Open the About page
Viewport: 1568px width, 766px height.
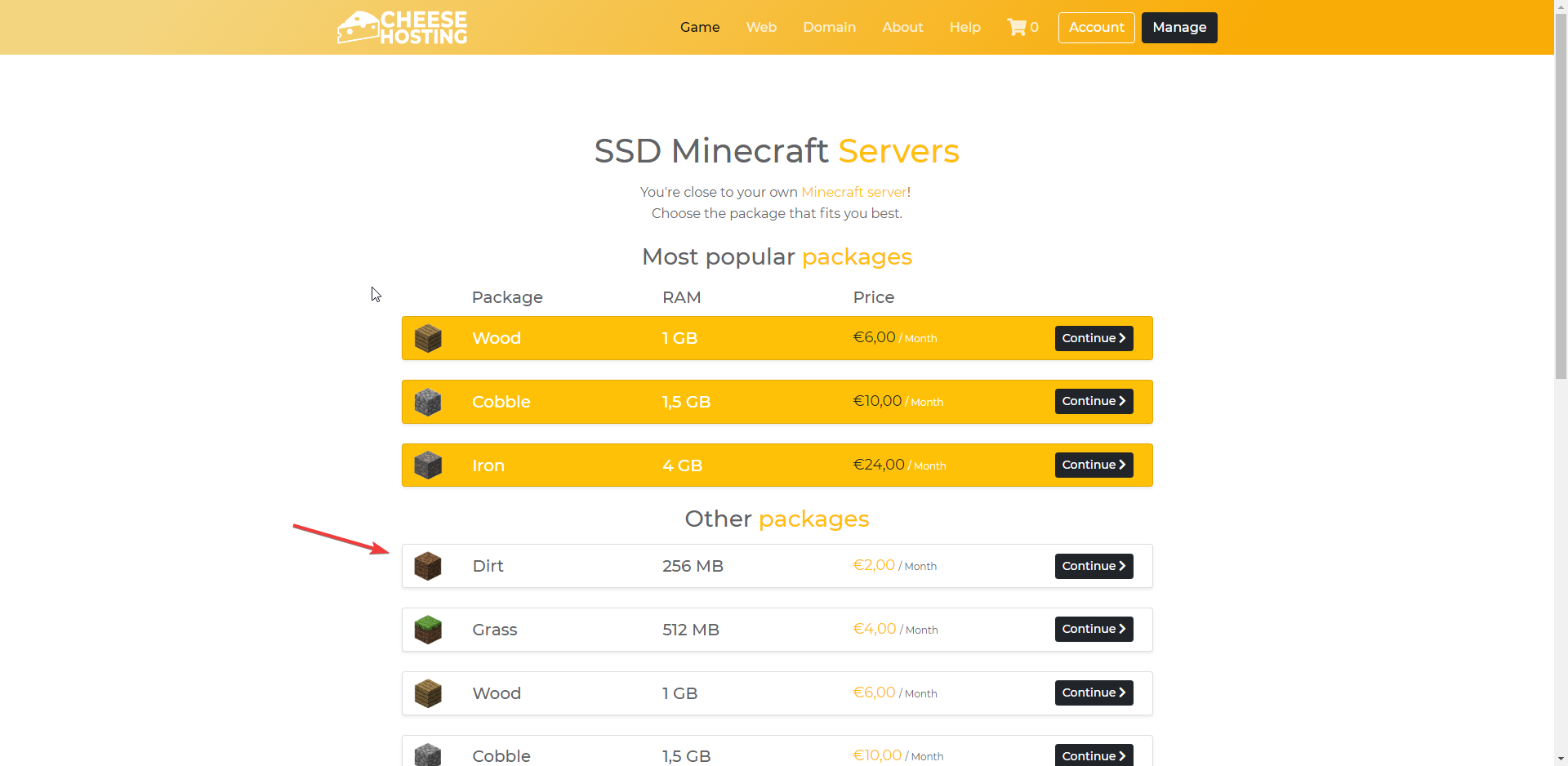click(x=902, y=27)
